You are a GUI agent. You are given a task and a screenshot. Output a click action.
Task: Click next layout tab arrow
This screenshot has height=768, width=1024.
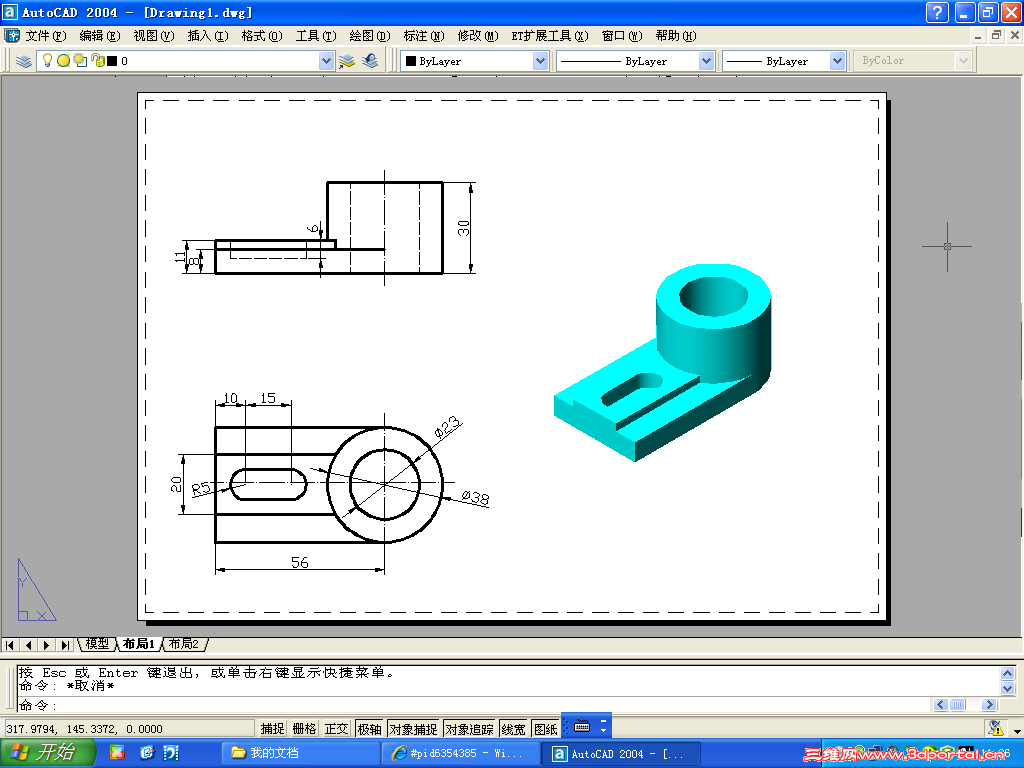[46, 645]
